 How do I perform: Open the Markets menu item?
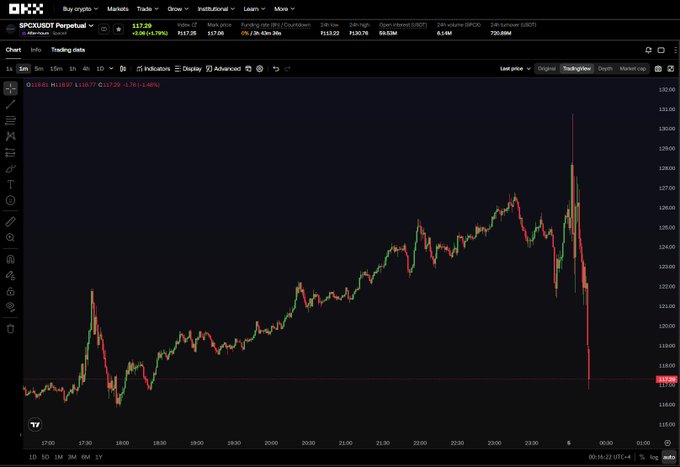click(x=118, y=9)
